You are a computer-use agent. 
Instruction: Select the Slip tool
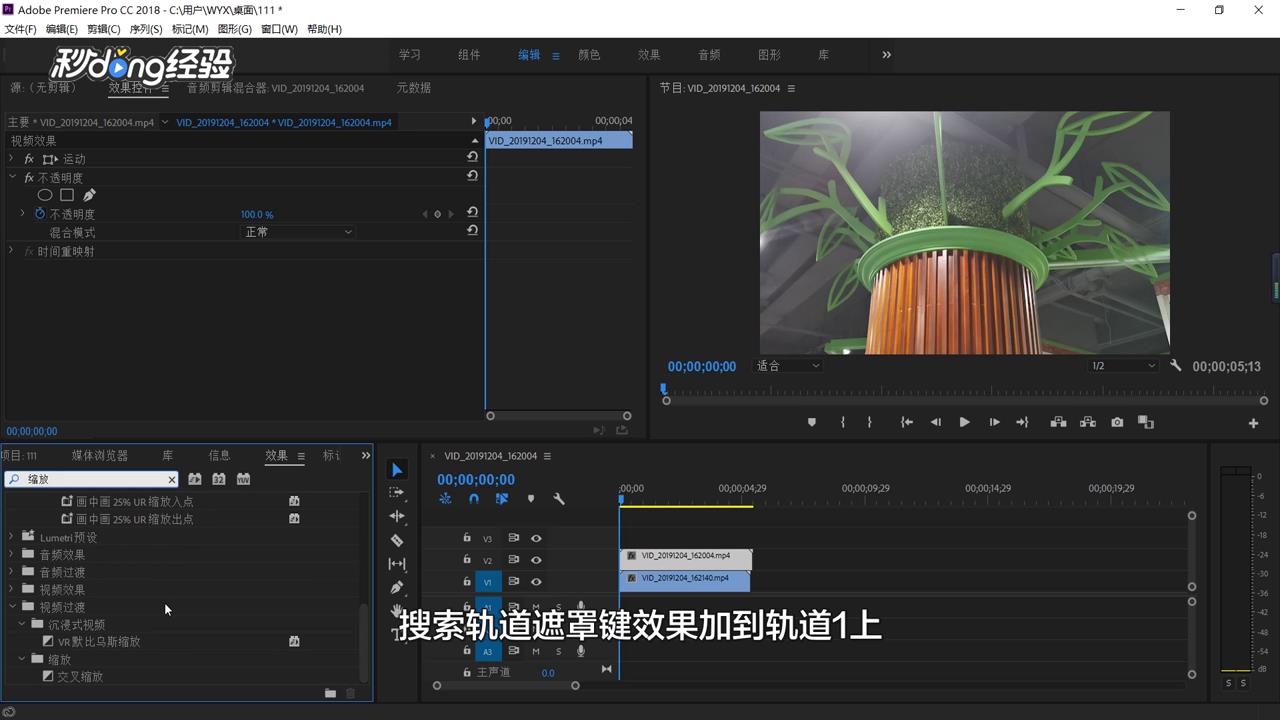(397, 564)
